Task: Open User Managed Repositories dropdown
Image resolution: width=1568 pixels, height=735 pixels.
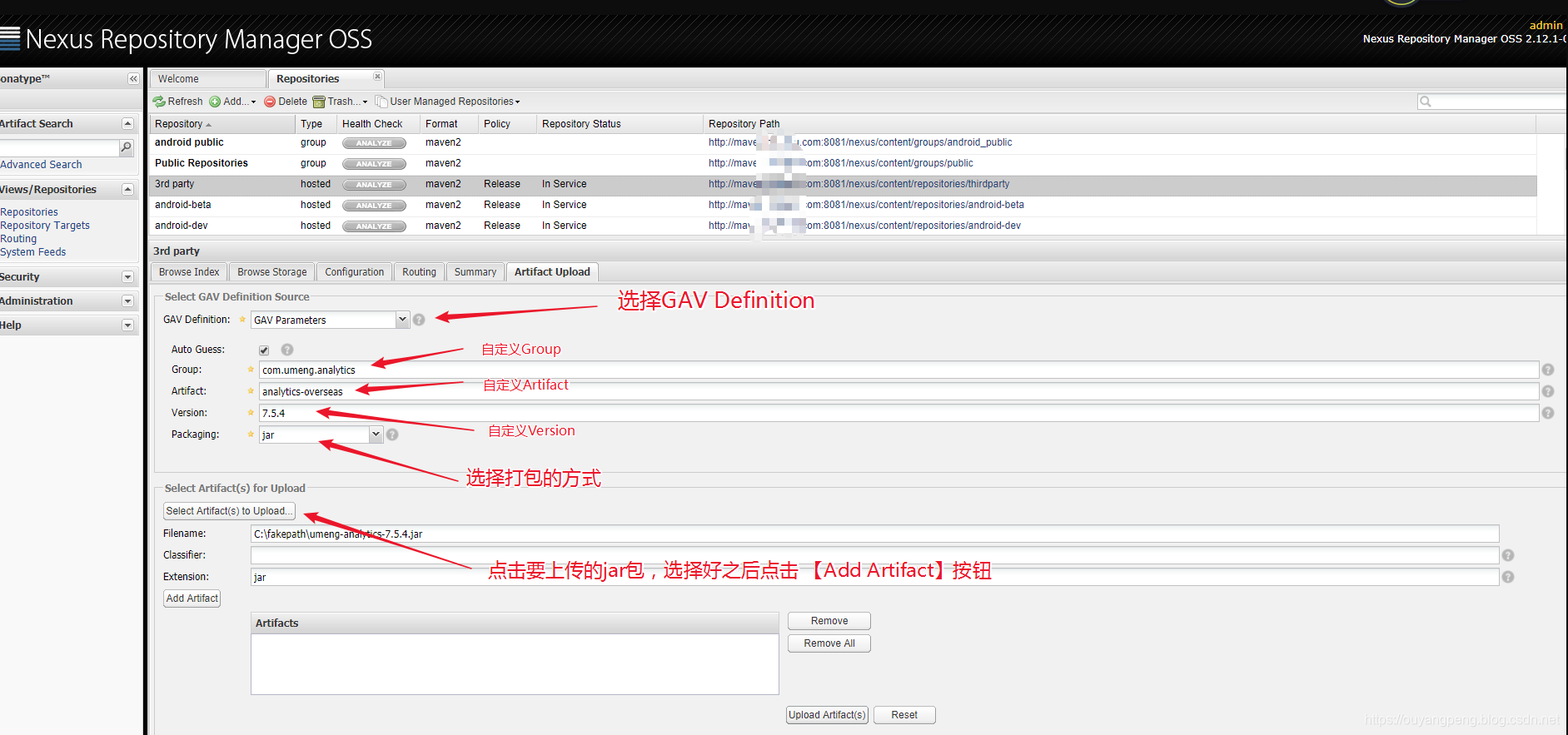Action: 448,102
